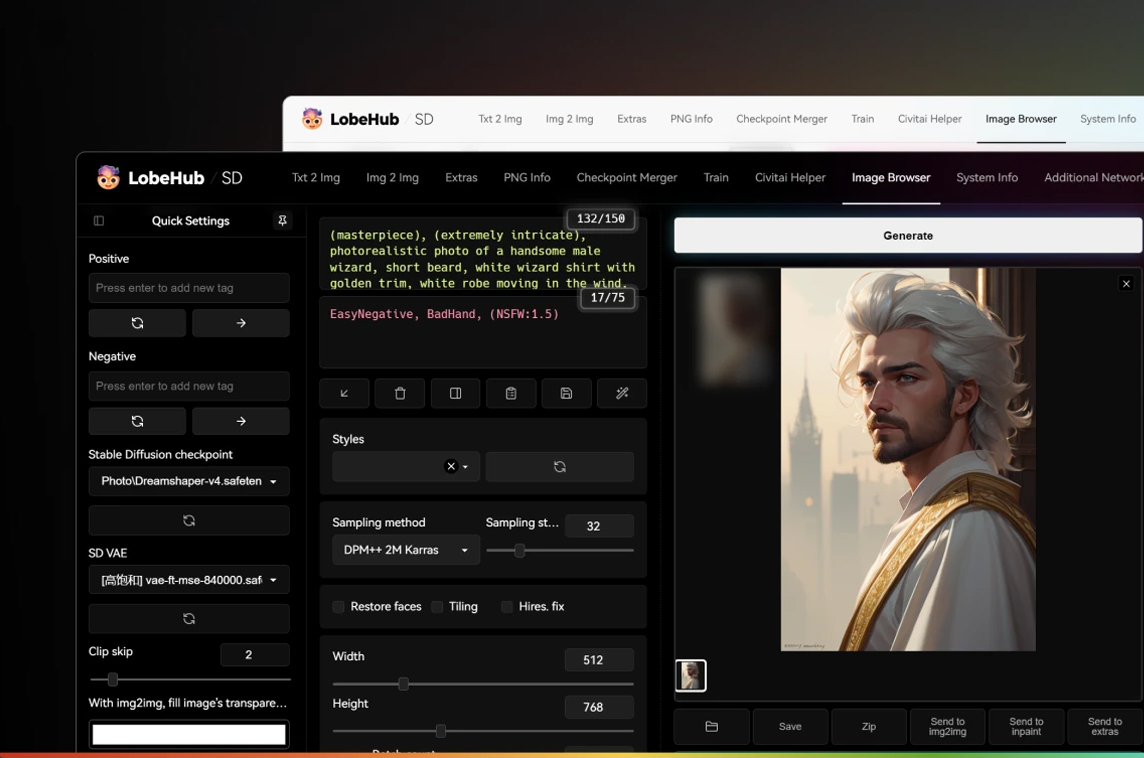Expand the Styles dropdown

465,467
